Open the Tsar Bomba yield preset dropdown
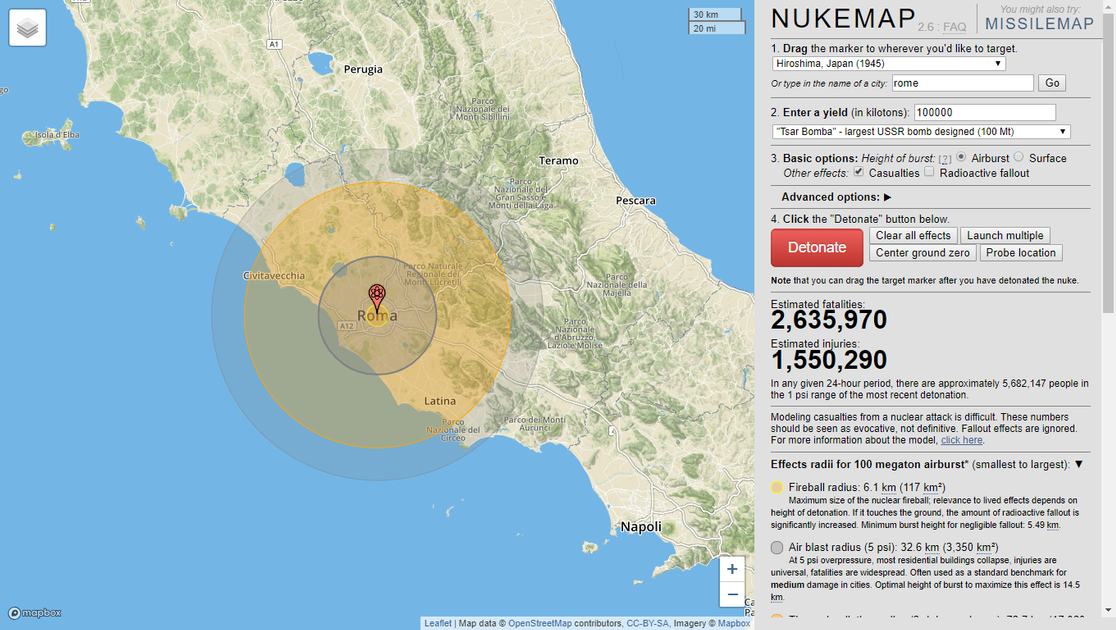 tap(918, 131)
